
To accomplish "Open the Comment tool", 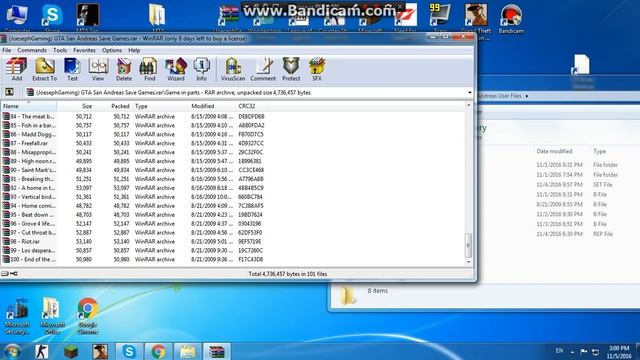I will pos(263,69).
